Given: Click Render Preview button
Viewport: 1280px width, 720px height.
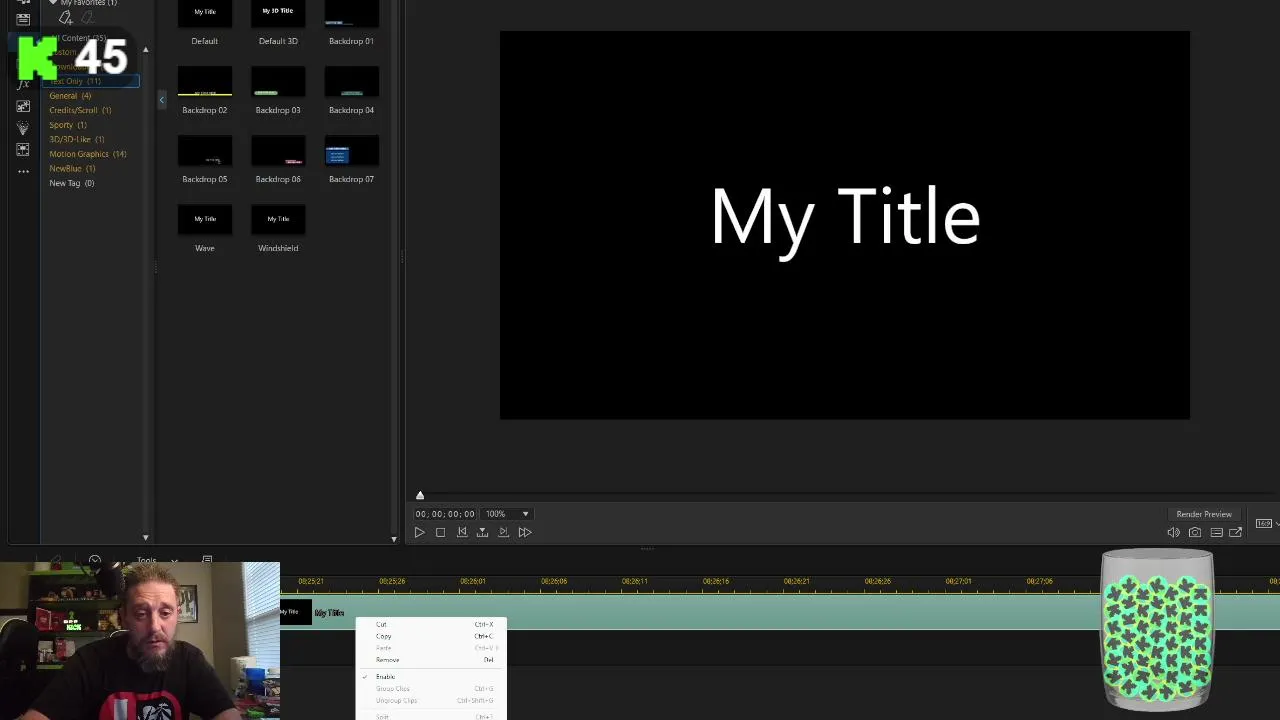Looking at the screenshot, I should (1204, 514).
